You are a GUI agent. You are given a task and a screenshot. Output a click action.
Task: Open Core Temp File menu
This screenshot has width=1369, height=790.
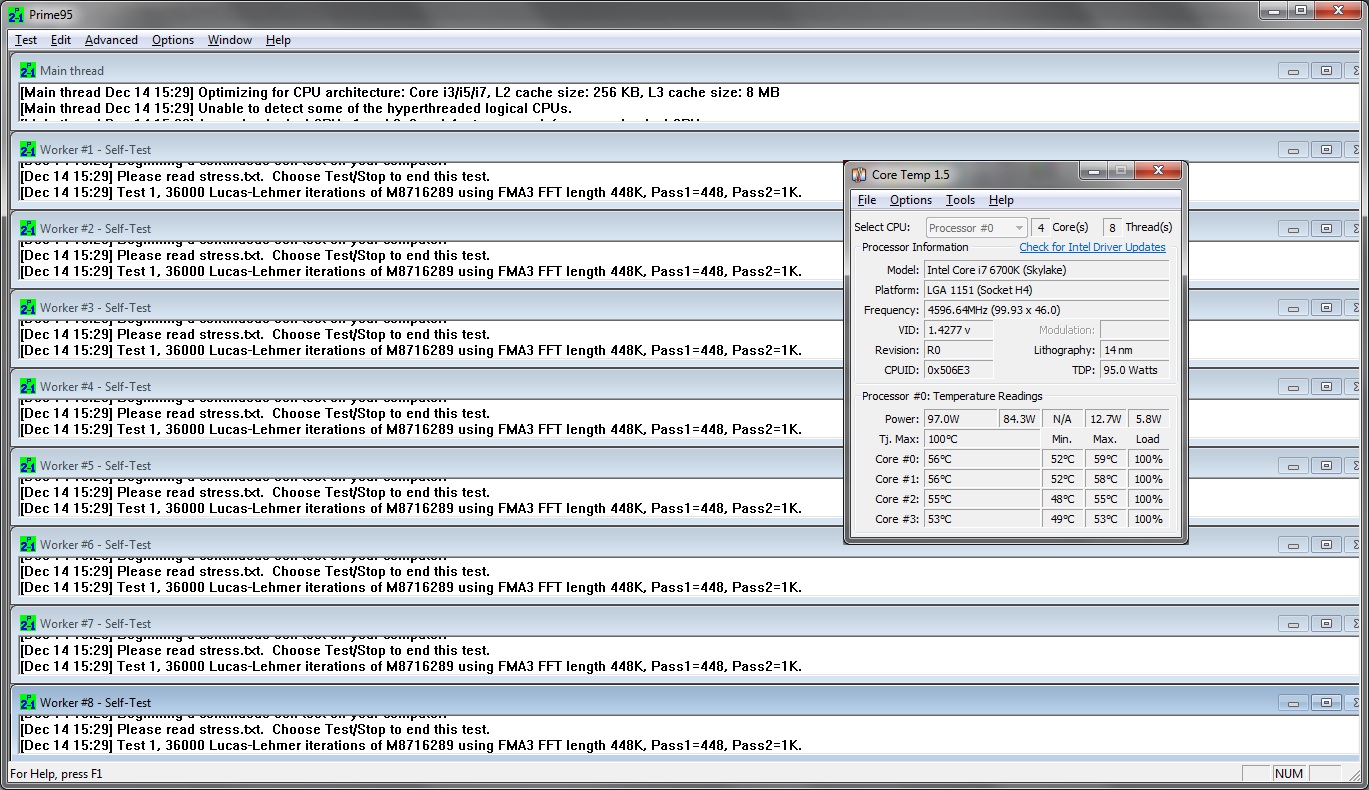click(x=867, y=200)
